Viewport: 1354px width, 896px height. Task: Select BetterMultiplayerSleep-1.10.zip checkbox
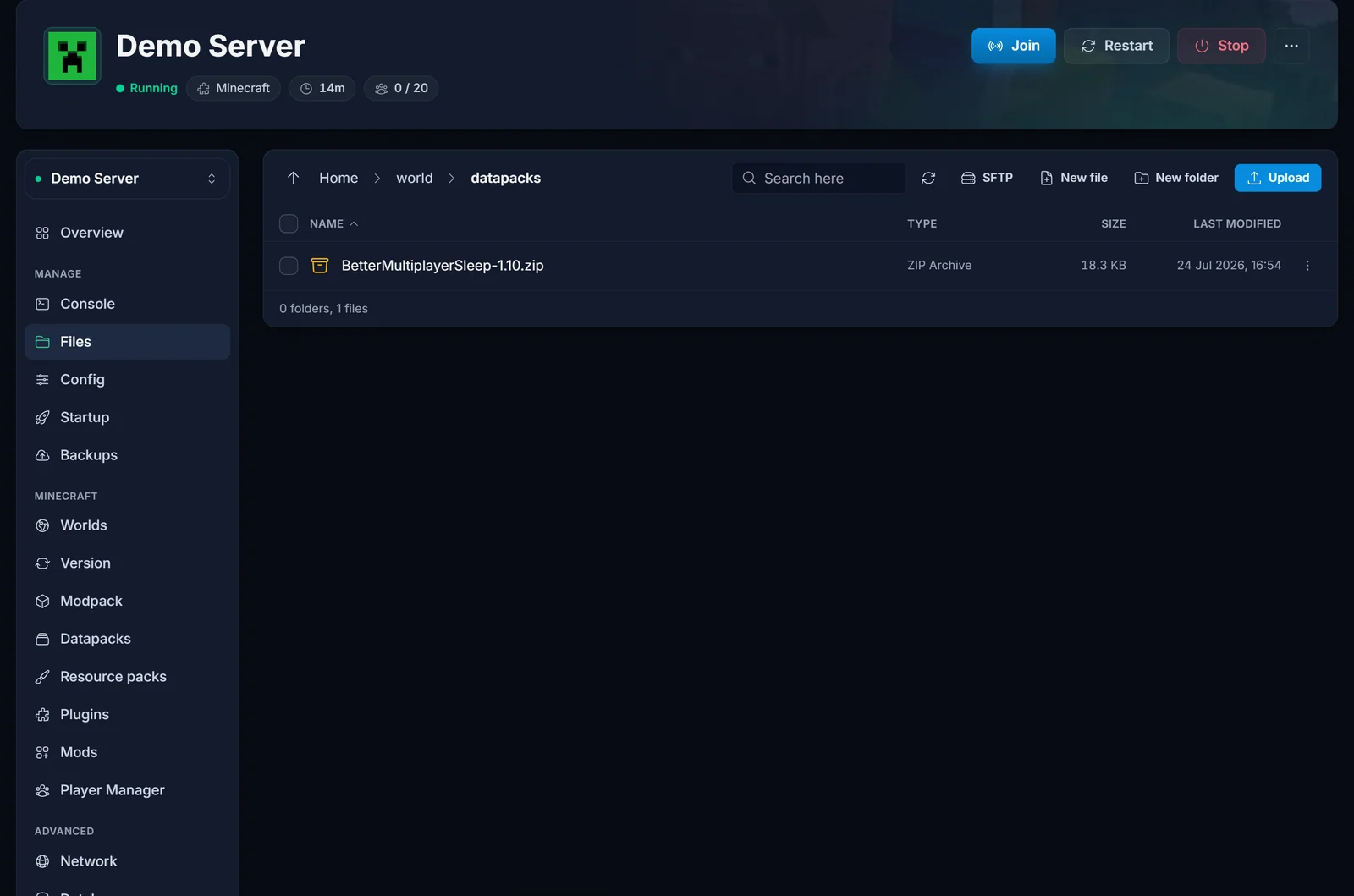(x=289, y=266)
